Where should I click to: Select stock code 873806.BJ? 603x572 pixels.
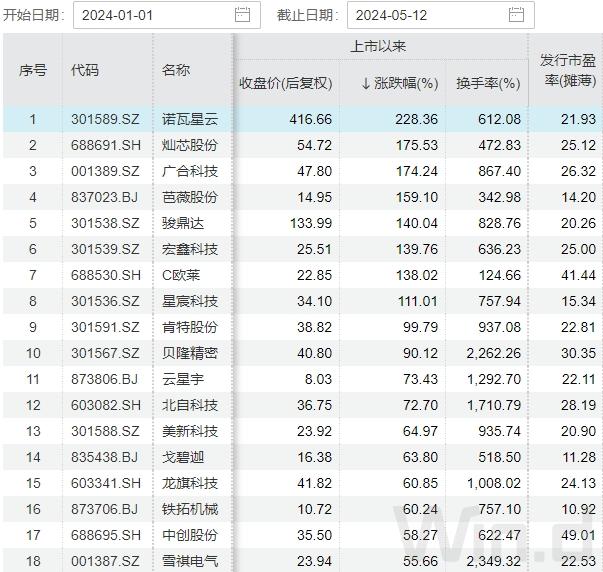105,379
